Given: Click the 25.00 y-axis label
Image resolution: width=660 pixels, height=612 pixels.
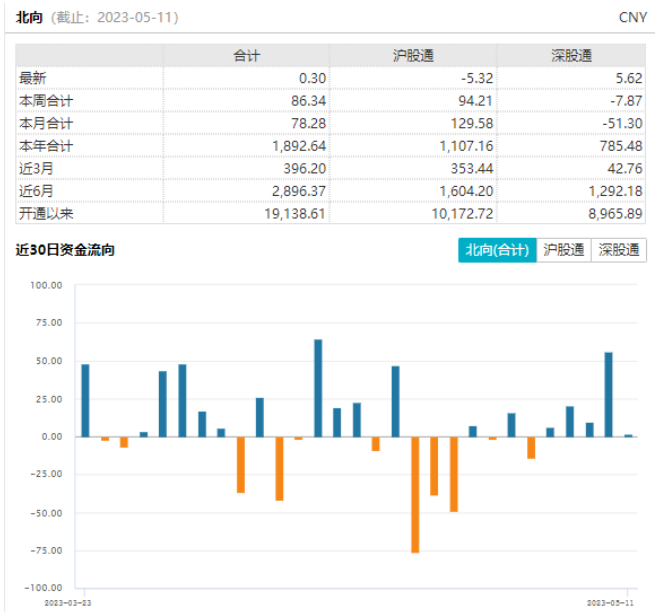Looking at the screenshot, I should 49,399.
